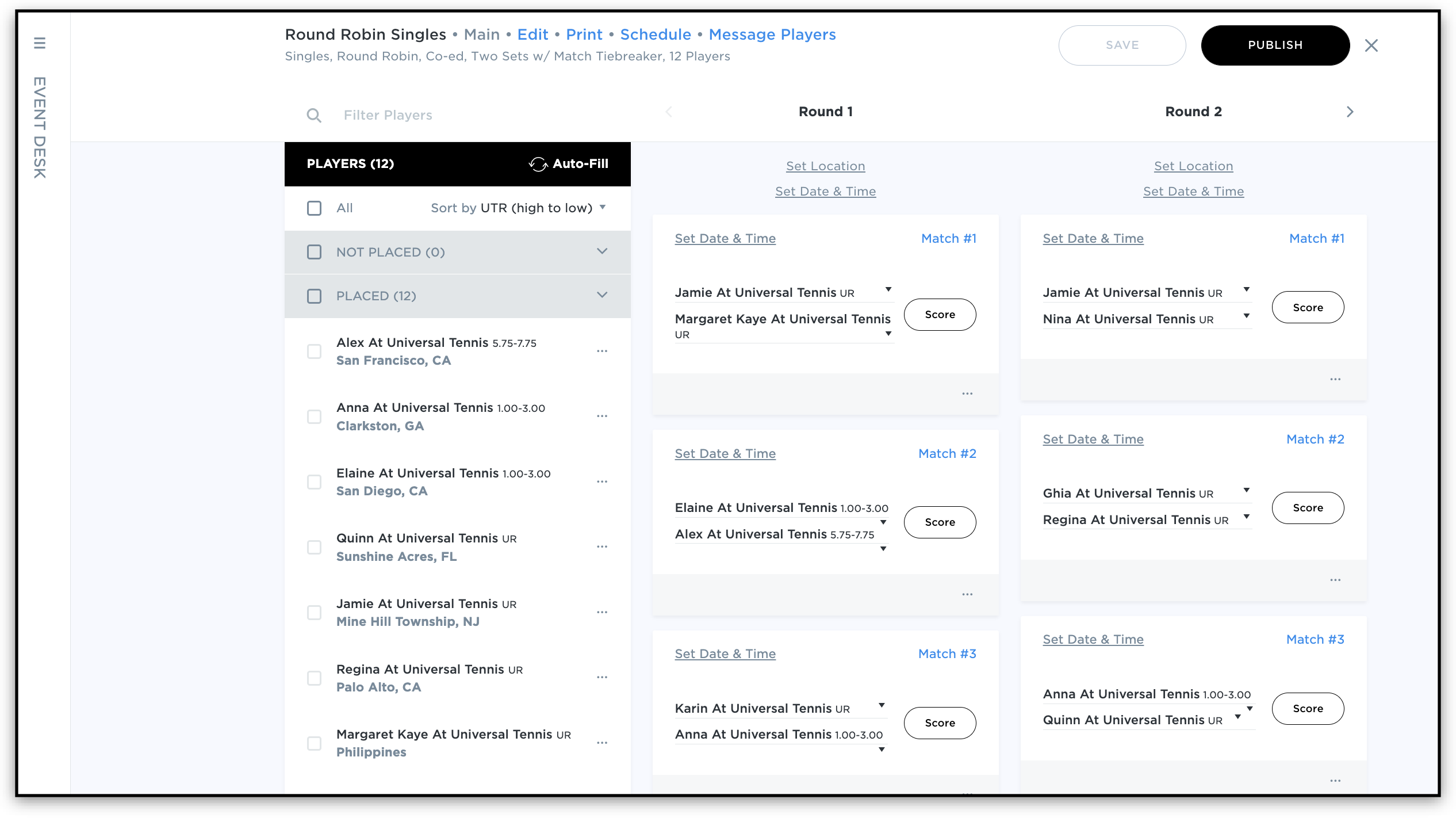
Task: Open Sort by UTR dropdown
Action: click(x=518, y=208)
